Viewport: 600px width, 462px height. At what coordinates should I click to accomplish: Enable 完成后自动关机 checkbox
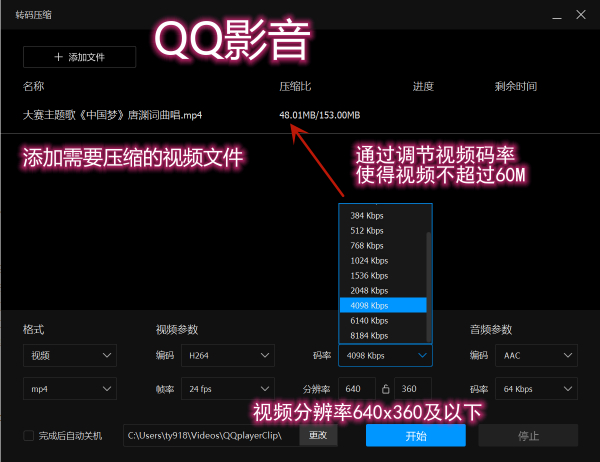click(29, 436)
